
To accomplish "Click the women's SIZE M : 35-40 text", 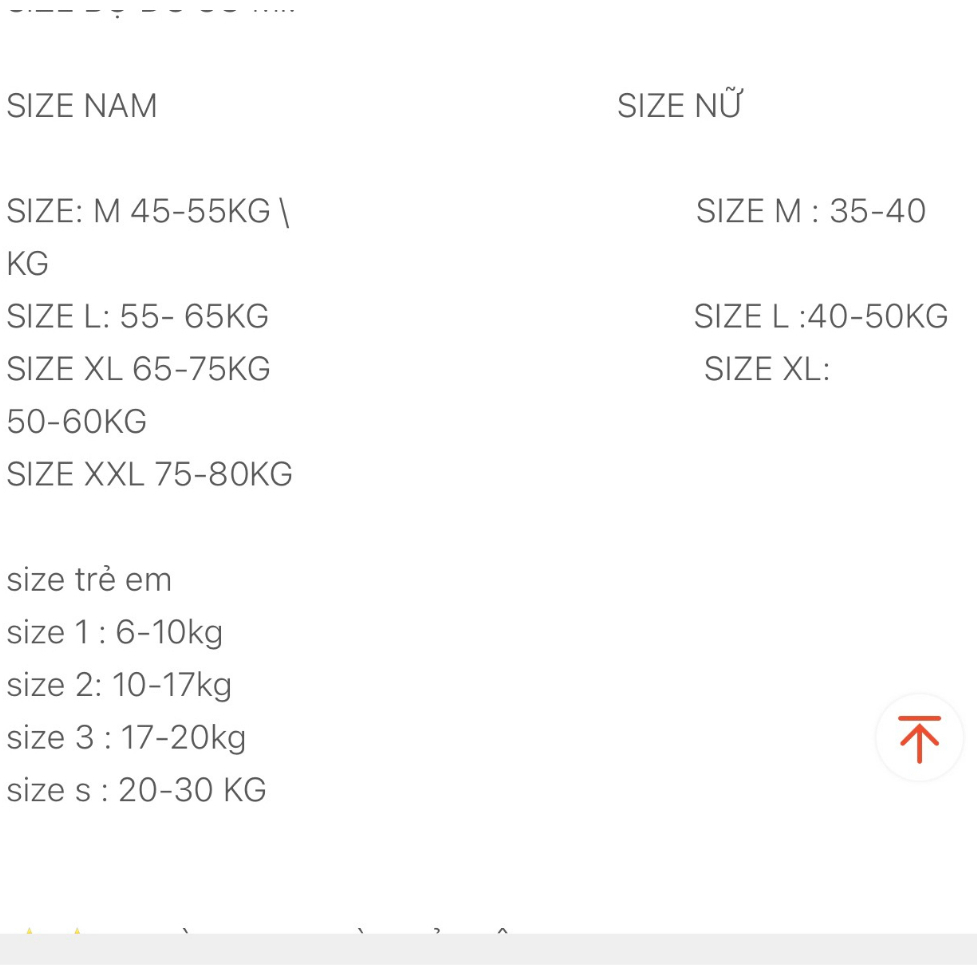I will click(811, 212).
